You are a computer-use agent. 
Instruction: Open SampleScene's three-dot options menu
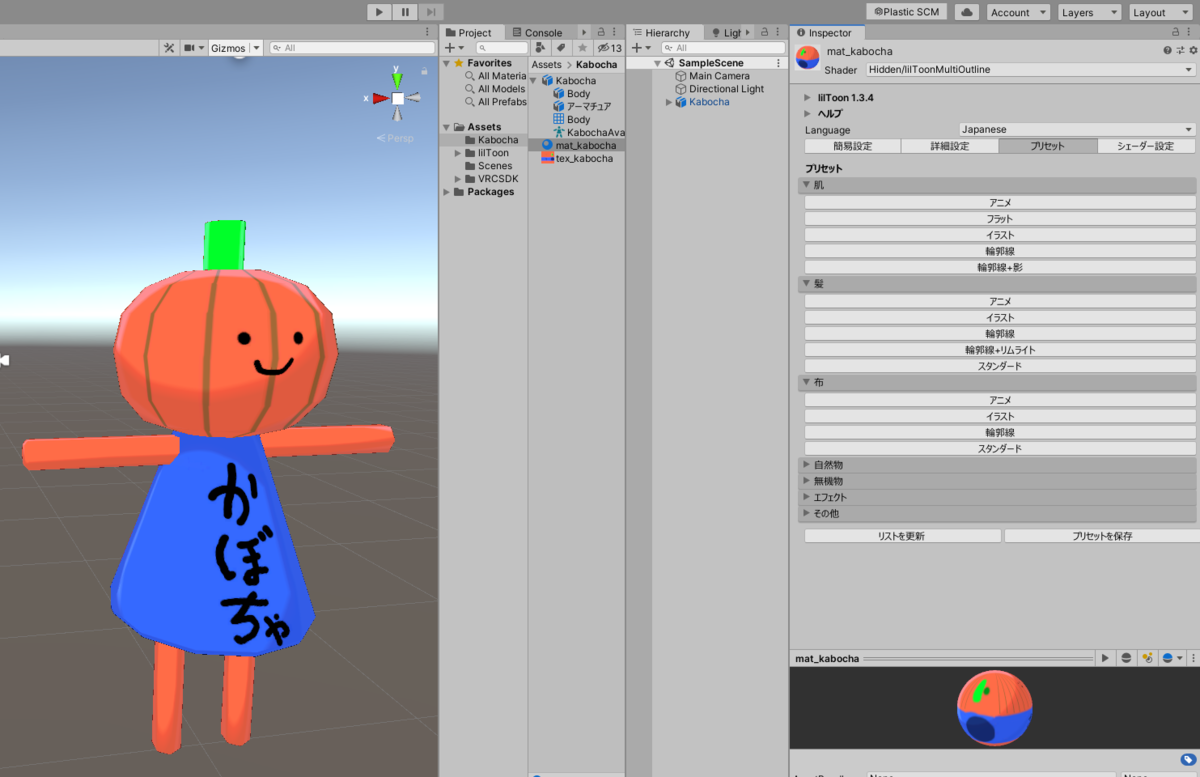point(779,63)
